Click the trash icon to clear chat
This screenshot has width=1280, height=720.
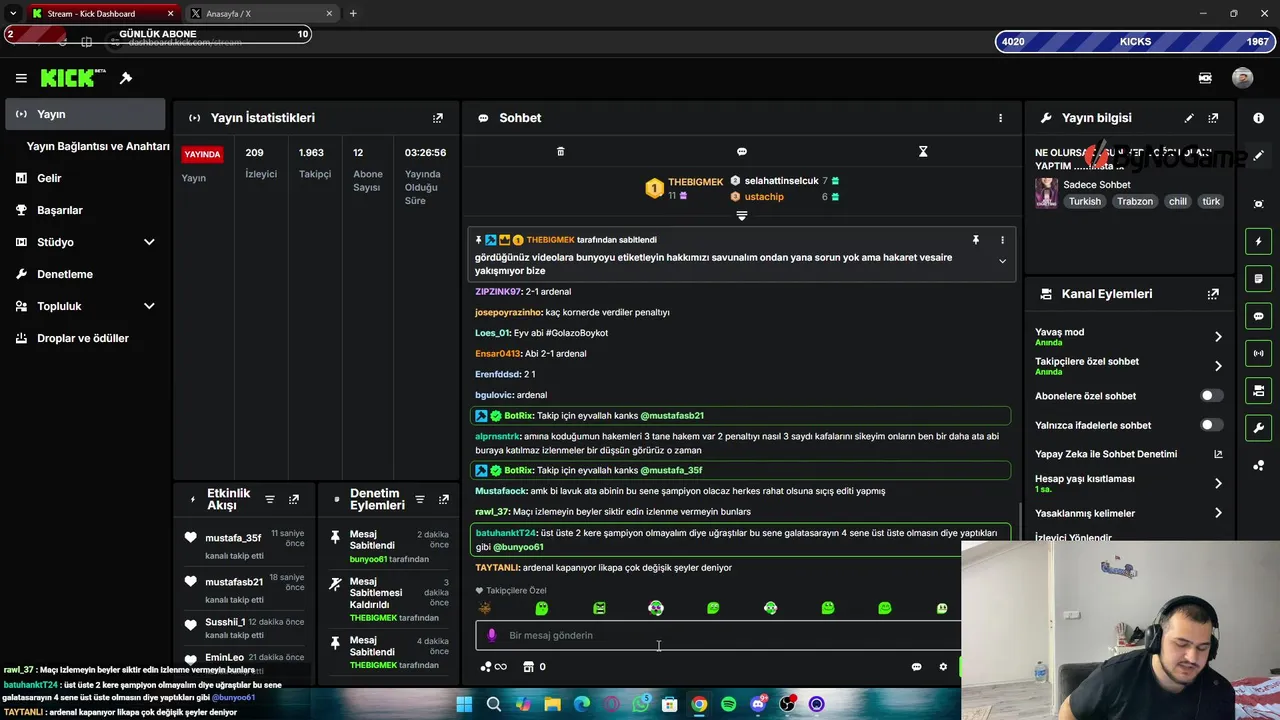point(560,151)
